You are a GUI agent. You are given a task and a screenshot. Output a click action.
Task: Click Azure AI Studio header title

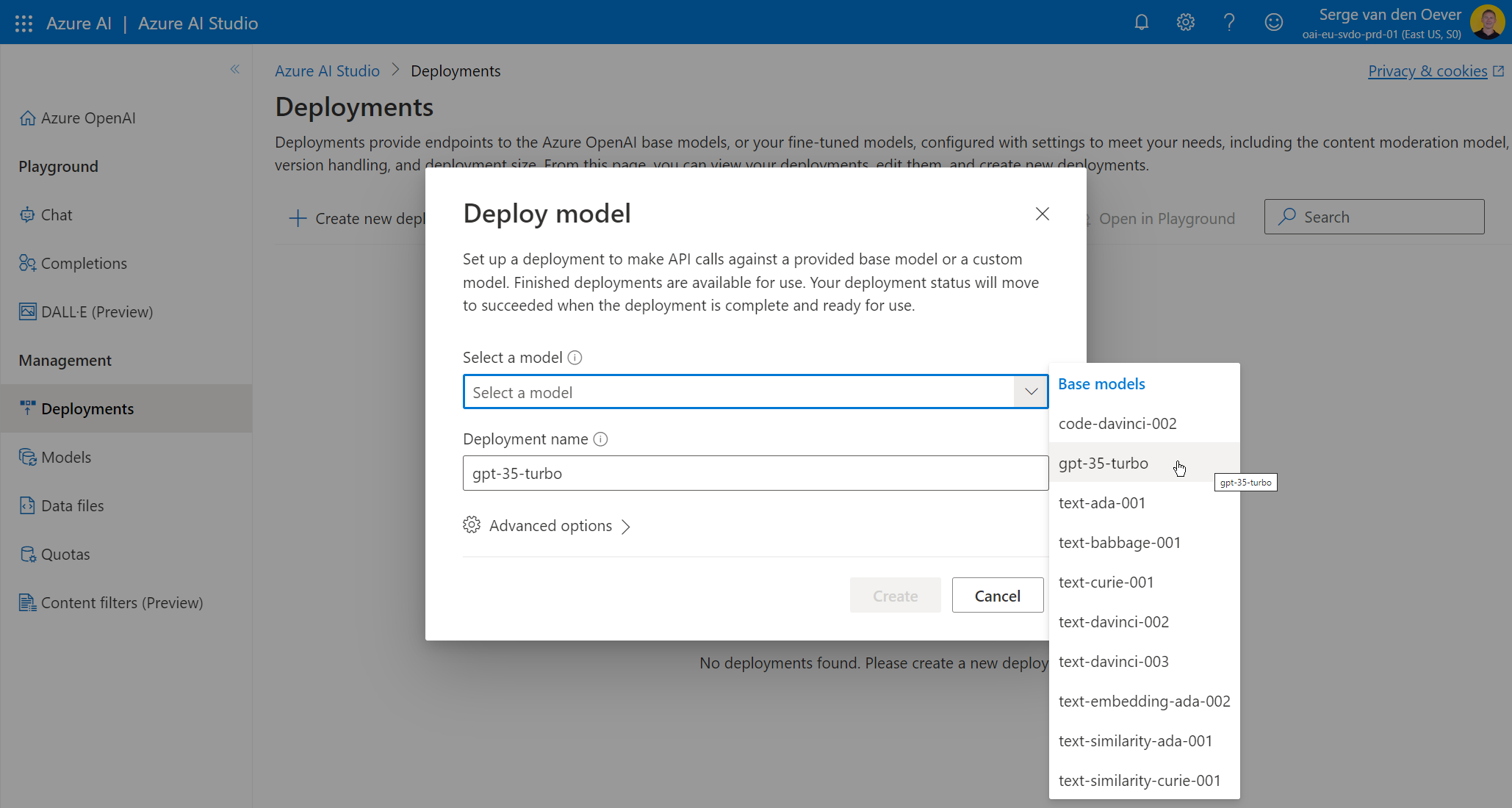click(198, 24)
